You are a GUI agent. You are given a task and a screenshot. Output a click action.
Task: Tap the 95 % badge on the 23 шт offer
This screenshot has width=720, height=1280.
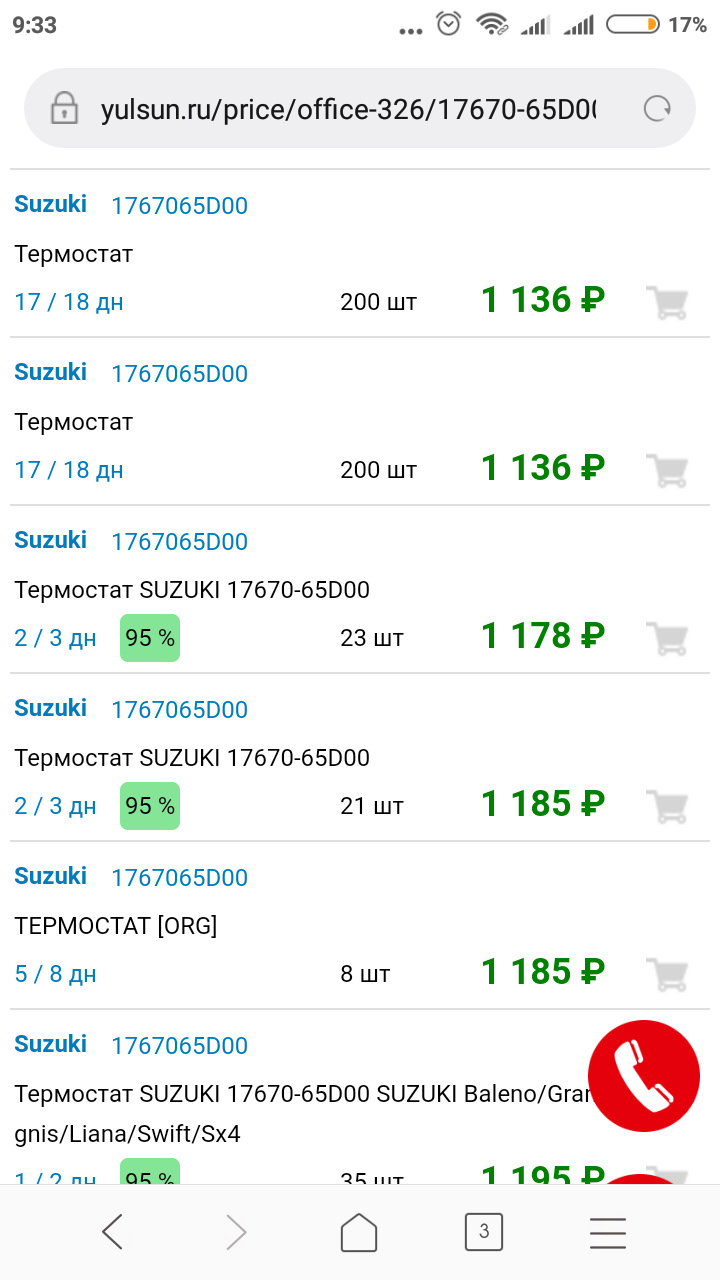coord(150,638)
